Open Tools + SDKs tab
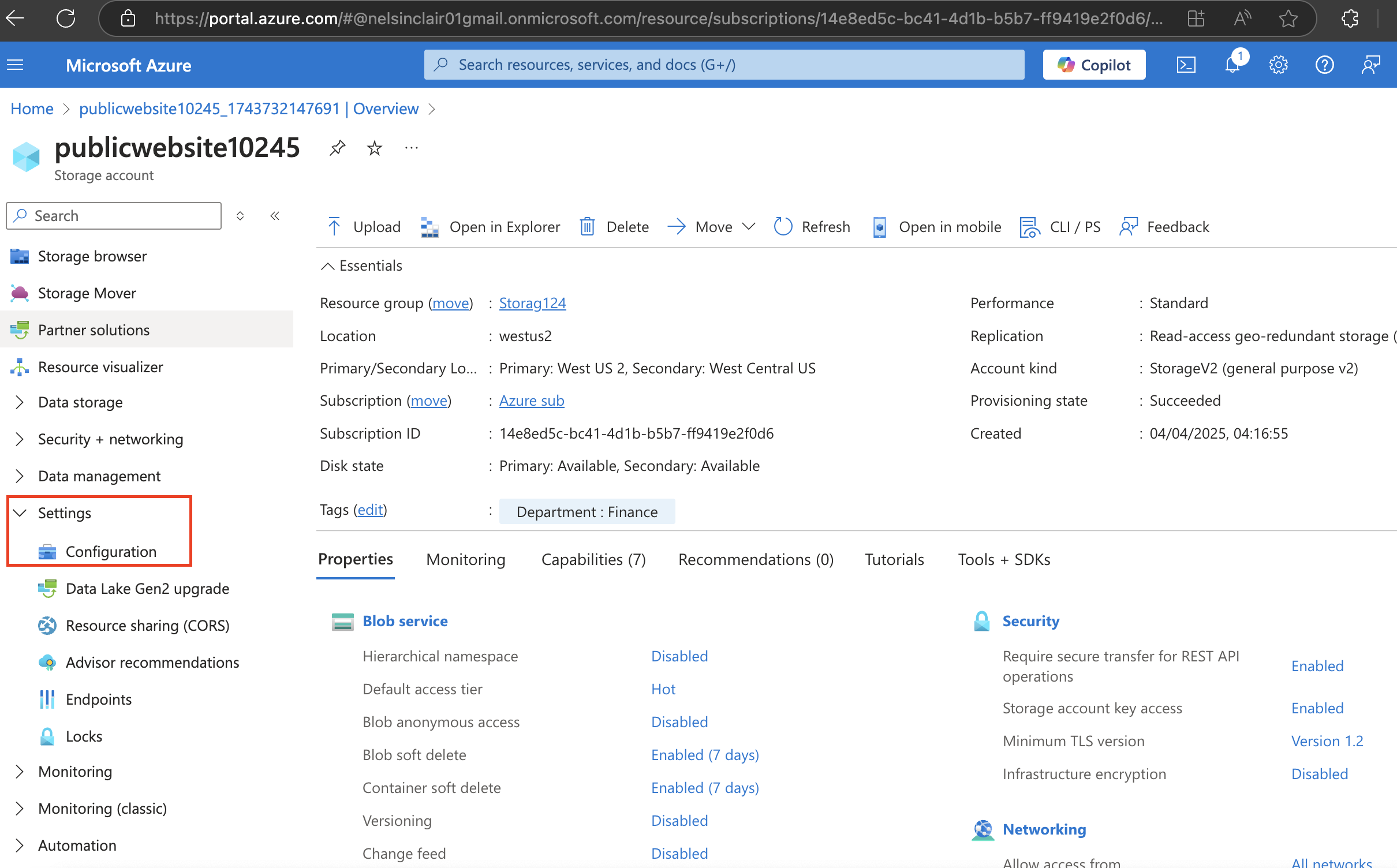The height and width of the screenshot is (868, 1397). click(1004, 559)
